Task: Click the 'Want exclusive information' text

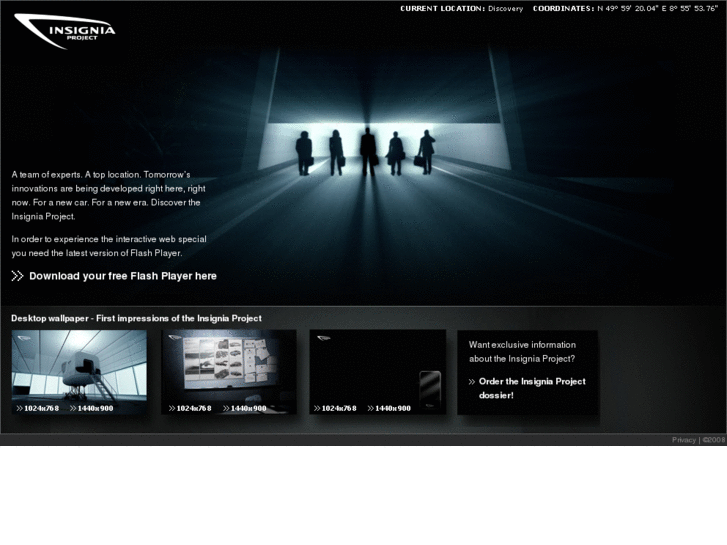Action: coord(522,352)
